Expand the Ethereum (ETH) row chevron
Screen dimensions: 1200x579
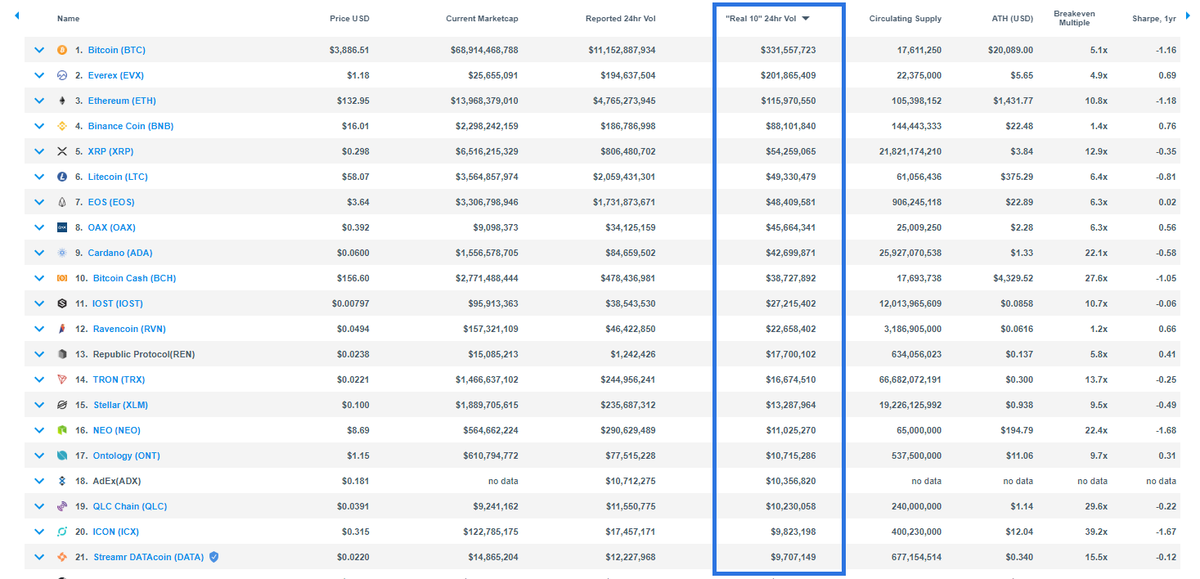click(x=39, y=101)
